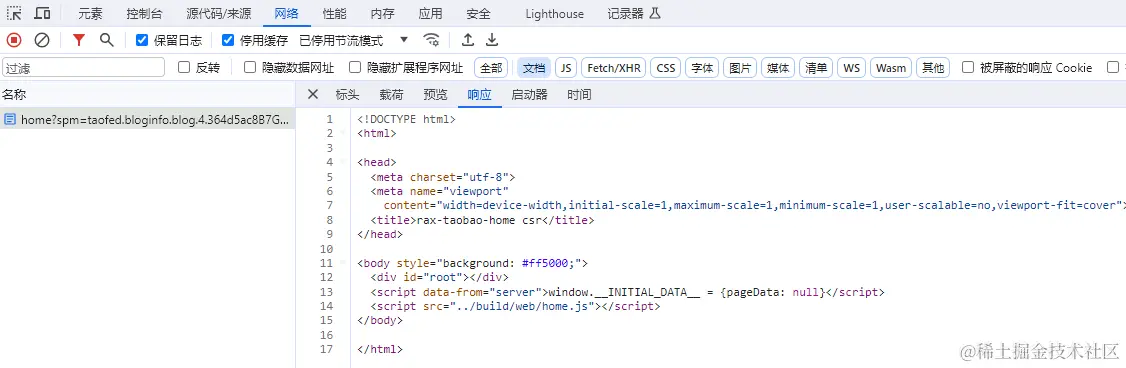This screenshot has width=1126, height=368.
Task: Filter by 其他 request type
Action: 933,68
